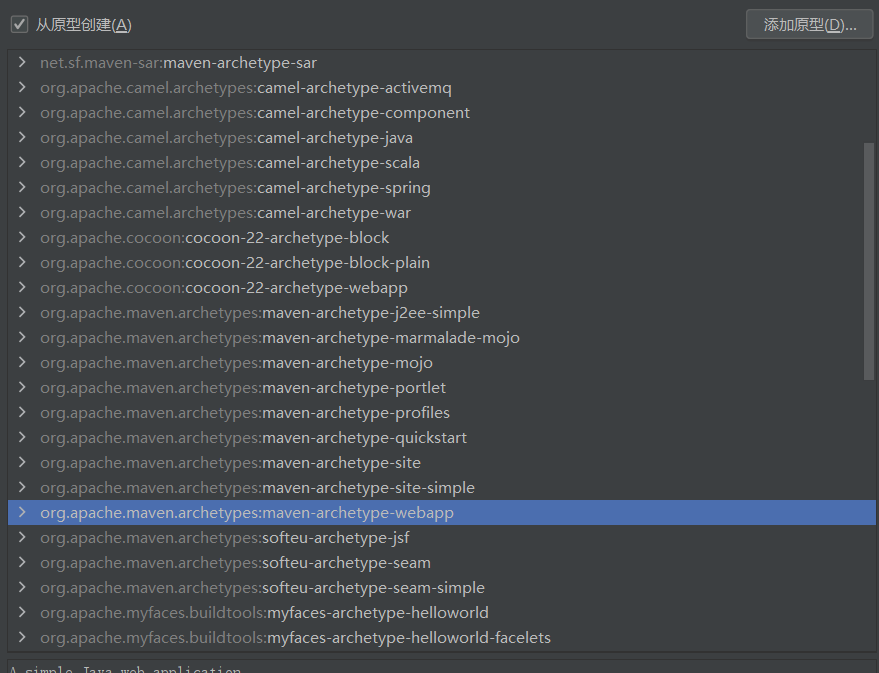Image resolution: width=879 pixels, height=673 pixels.
Task: Expand the camel-archetype-activemq node
Action: (22, 87)
